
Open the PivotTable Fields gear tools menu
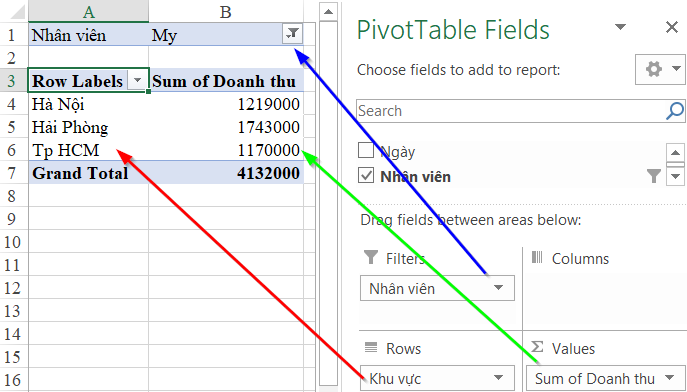tap(660, 69)
